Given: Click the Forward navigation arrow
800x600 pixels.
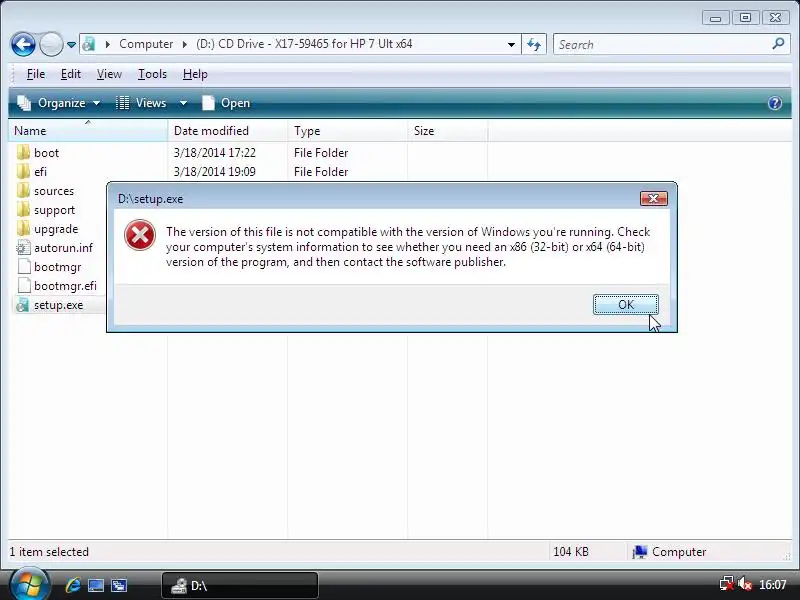Looking at the screenshot, I should [x=51, y=44].
